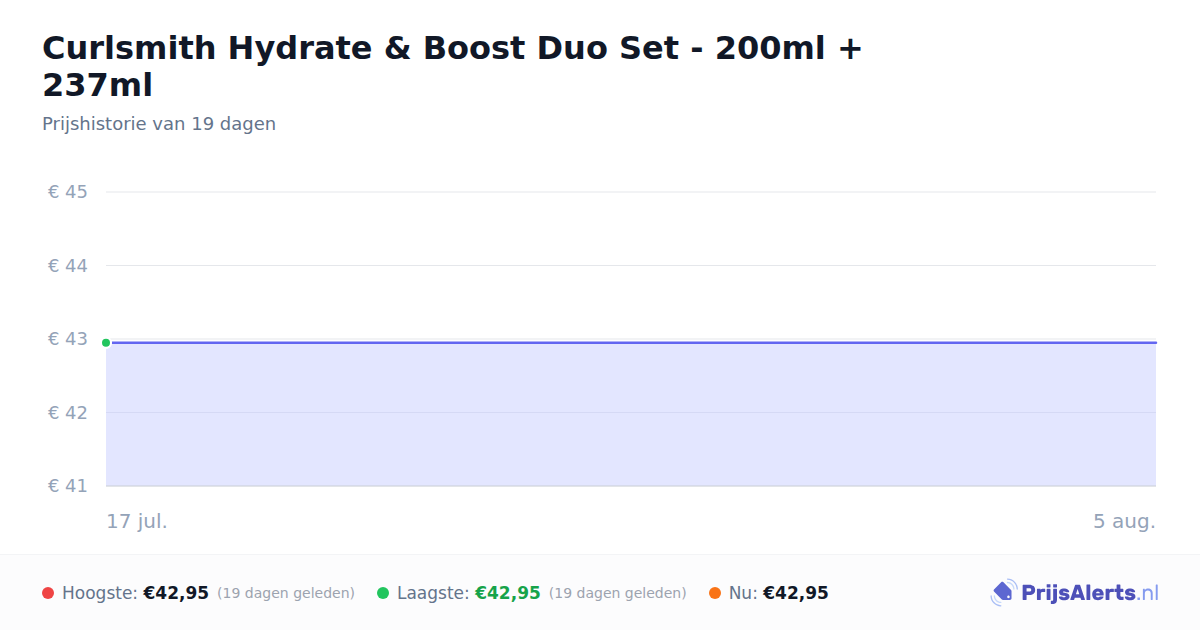This screenshot has width=1200, height=630.
Task: Click the € 41 axis label
Action: point(68,486)
